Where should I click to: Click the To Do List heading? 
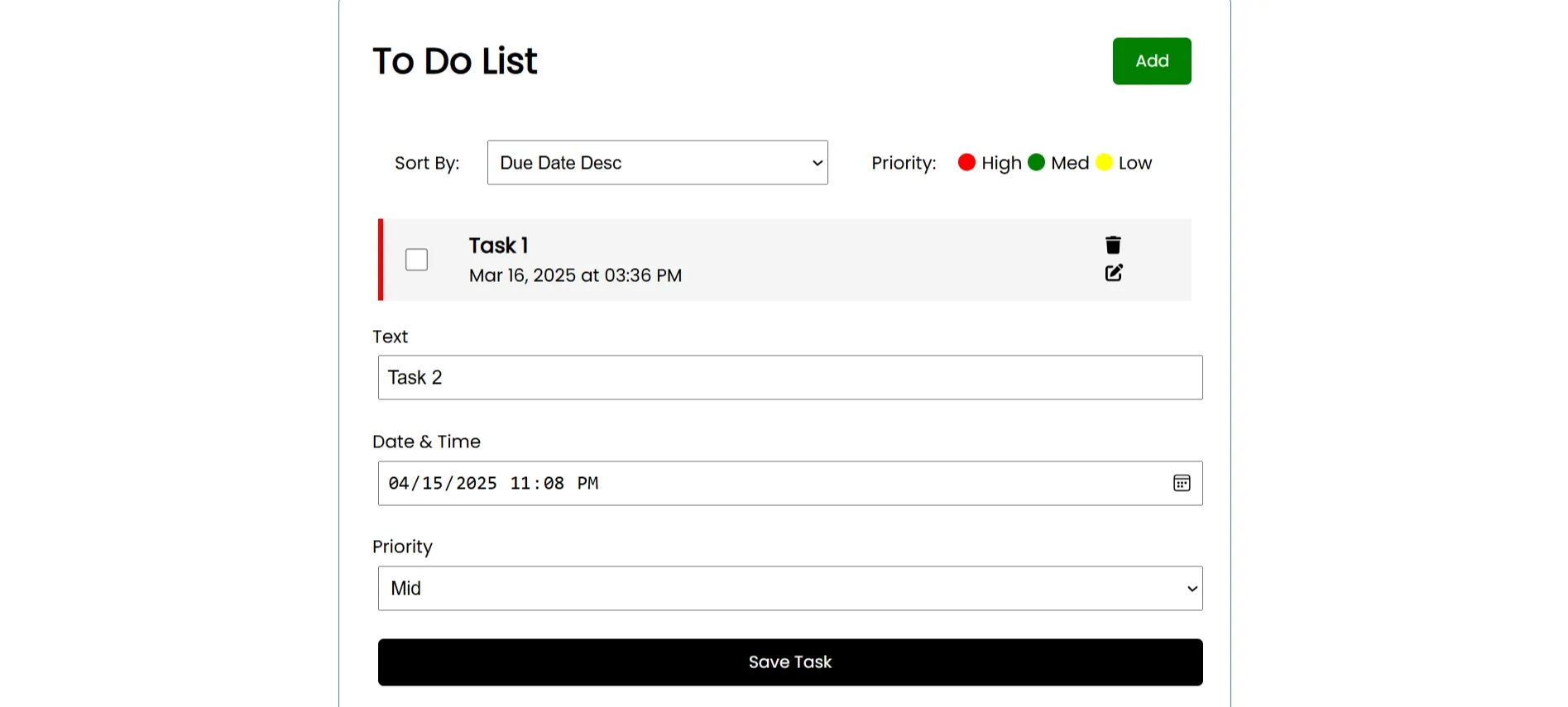pos(455,61)
